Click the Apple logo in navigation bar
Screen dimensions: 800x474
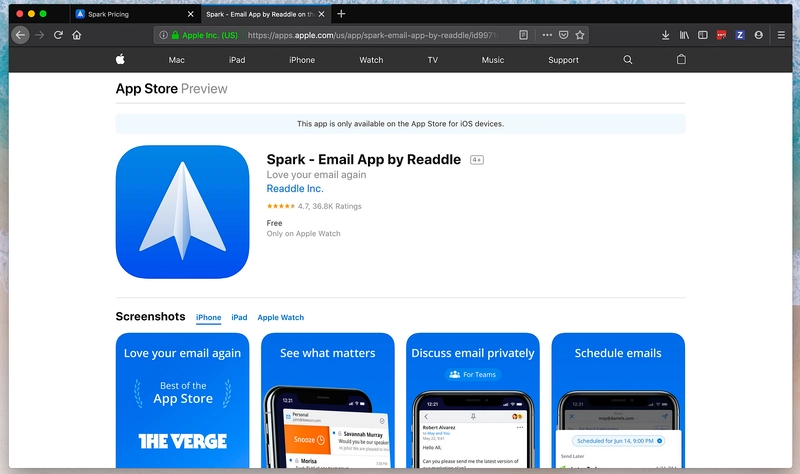point(120,60)
